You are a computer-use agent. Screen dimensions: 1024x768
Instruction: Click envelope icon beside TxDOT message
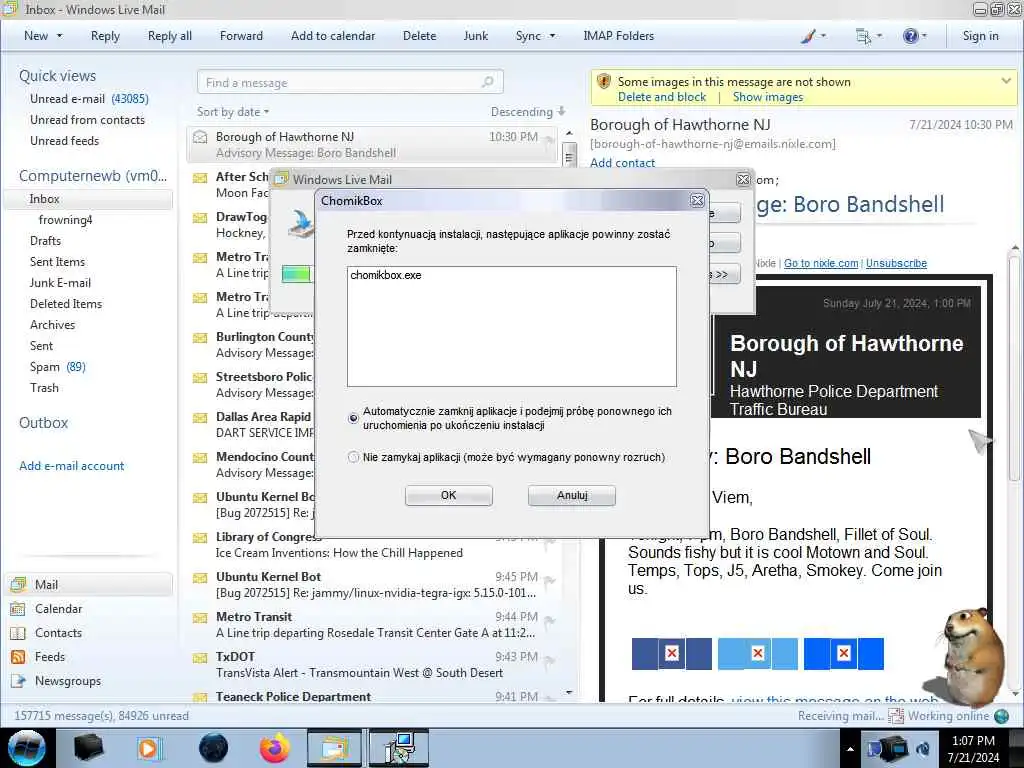[200, 658]
